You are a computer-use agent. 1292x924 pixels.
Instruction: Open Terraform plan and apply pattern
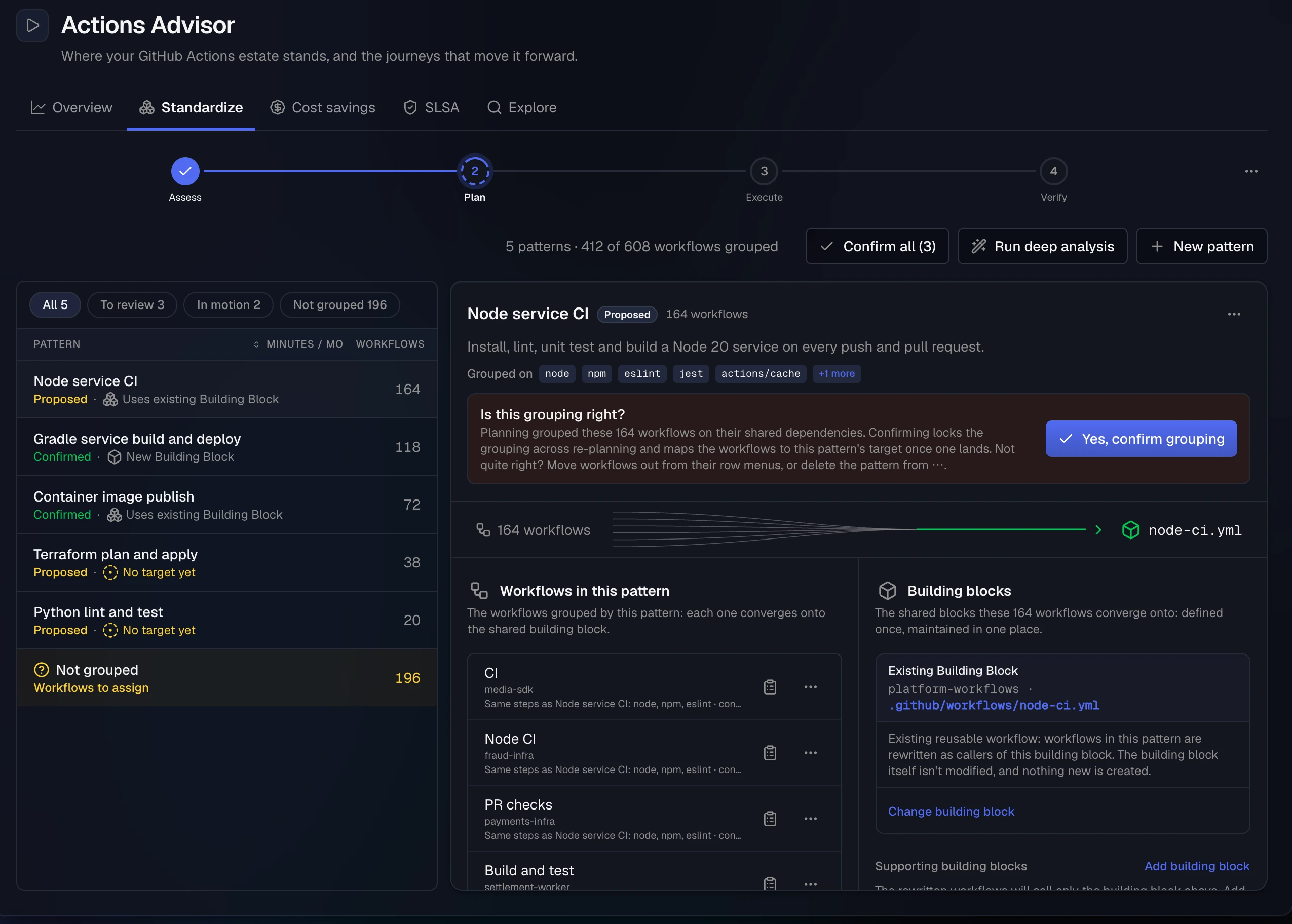pos(227,563)
